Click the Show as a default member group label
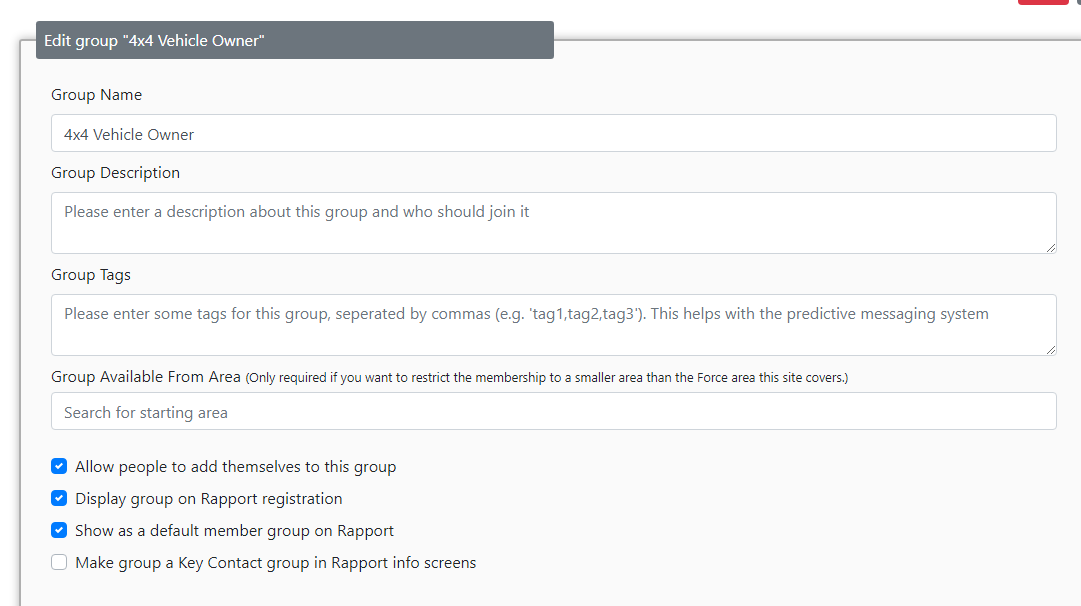Viewport: 1081px width, 606px height. [234, 530]
